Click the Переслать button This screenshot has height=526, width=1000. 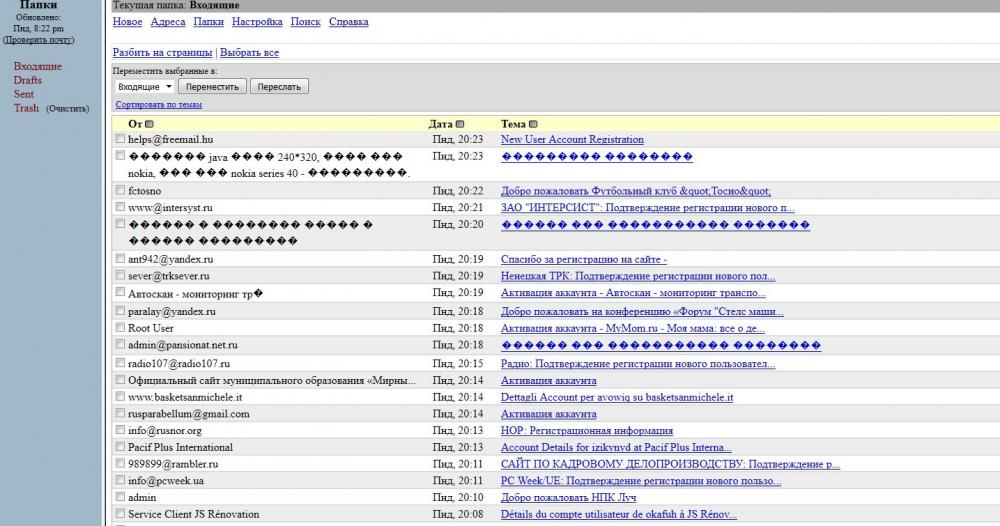[279, 87]
